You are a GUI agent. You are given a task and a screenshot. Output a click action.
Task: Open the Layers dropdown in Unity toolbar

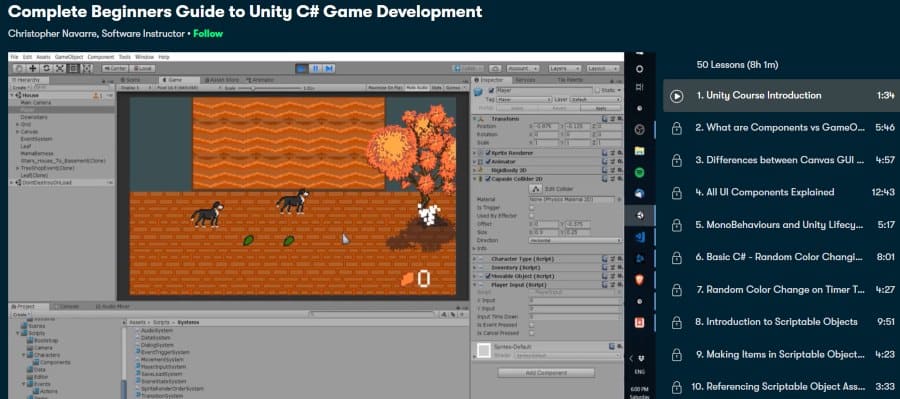[x=564, y=68]
